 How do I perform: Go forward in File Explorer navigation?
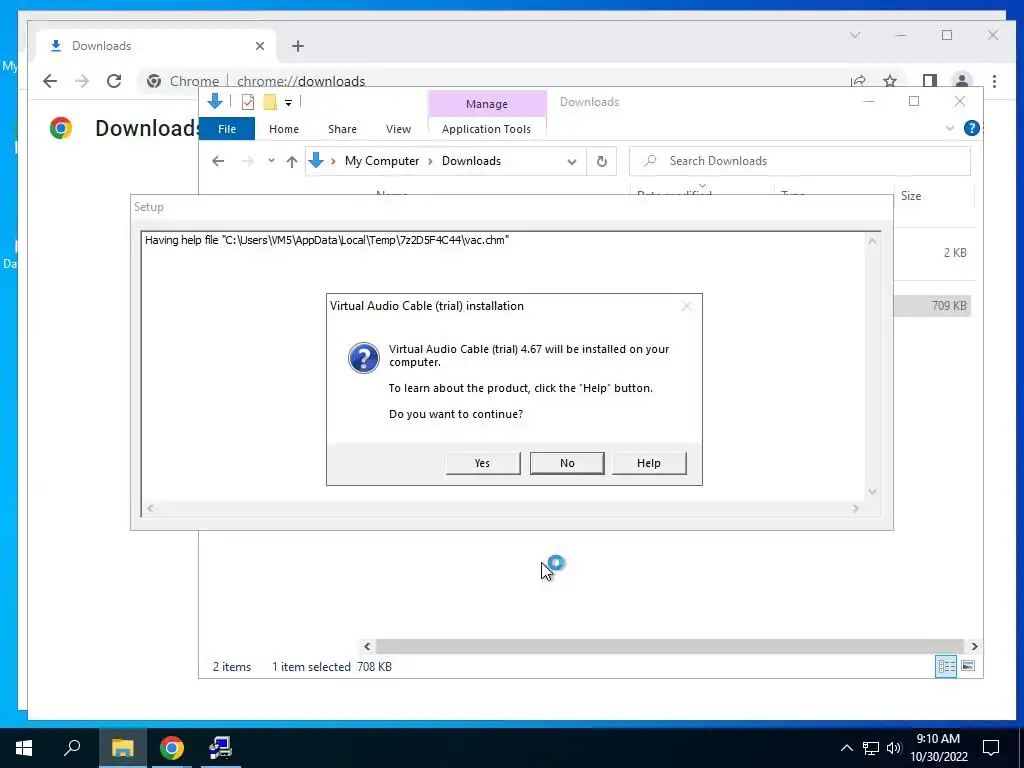point(248,161)
